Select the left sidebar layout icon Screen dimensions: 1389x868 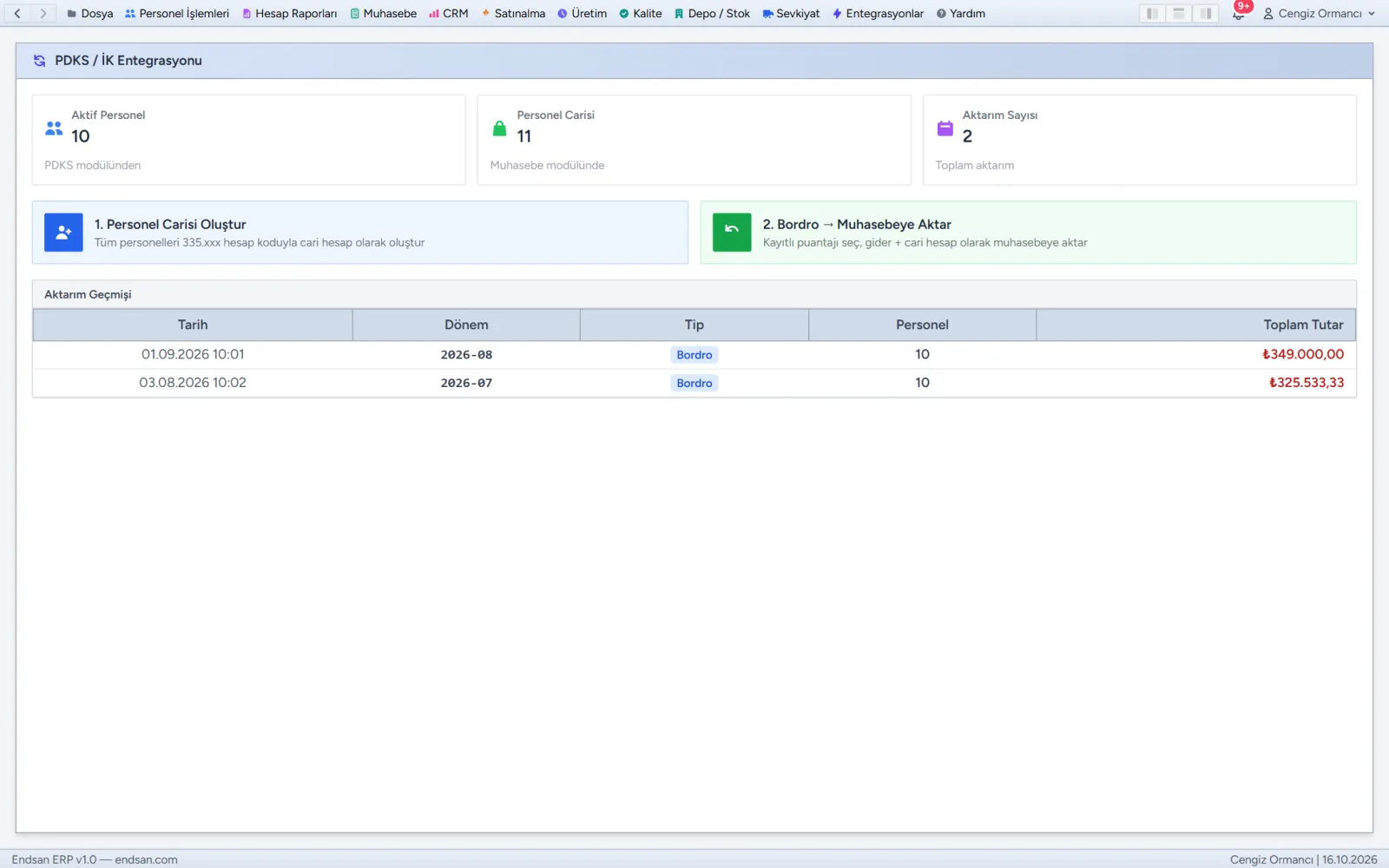1152,13
